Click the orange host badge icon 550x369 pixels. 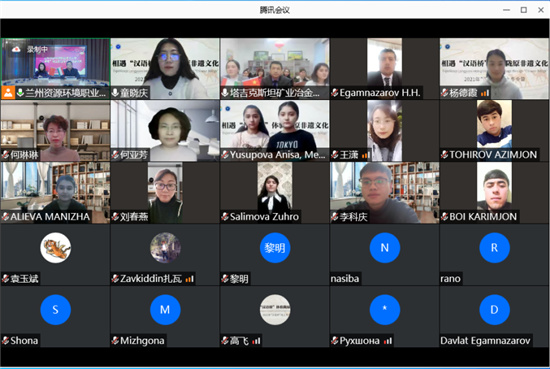(x=8, y=93)
